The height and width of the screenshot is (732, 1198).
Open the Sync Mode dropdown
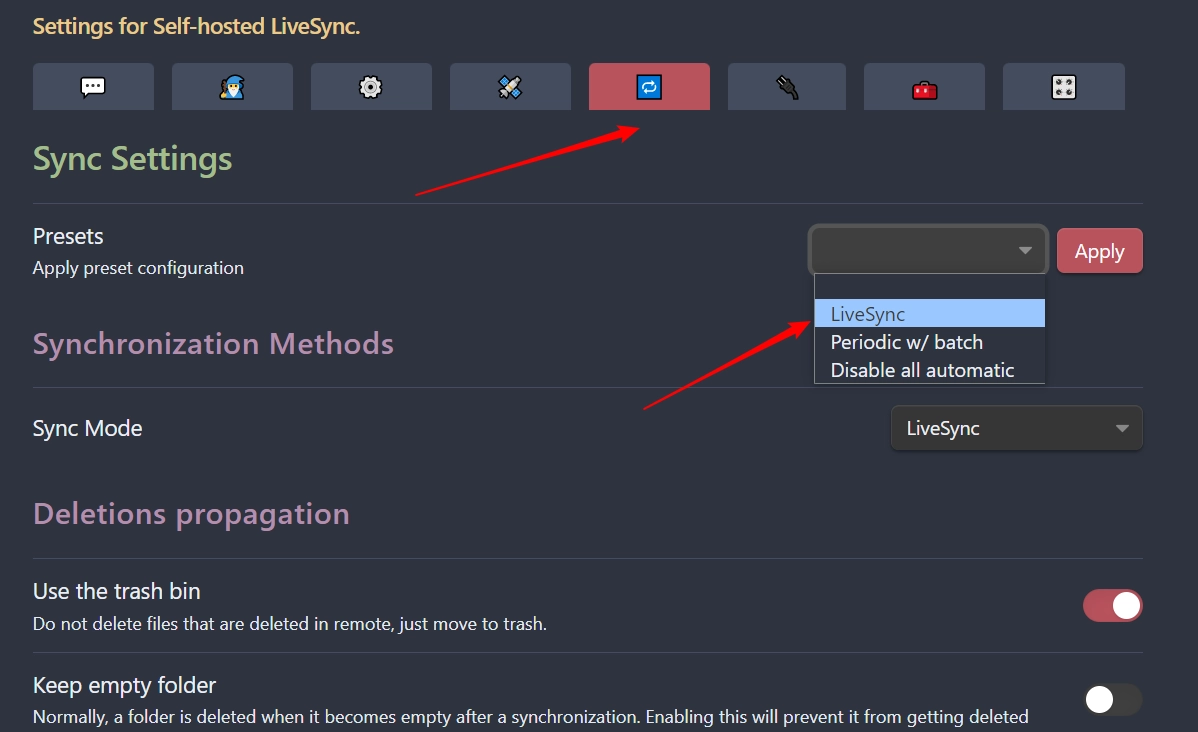pyautogui.click(x=1016, y=428)
